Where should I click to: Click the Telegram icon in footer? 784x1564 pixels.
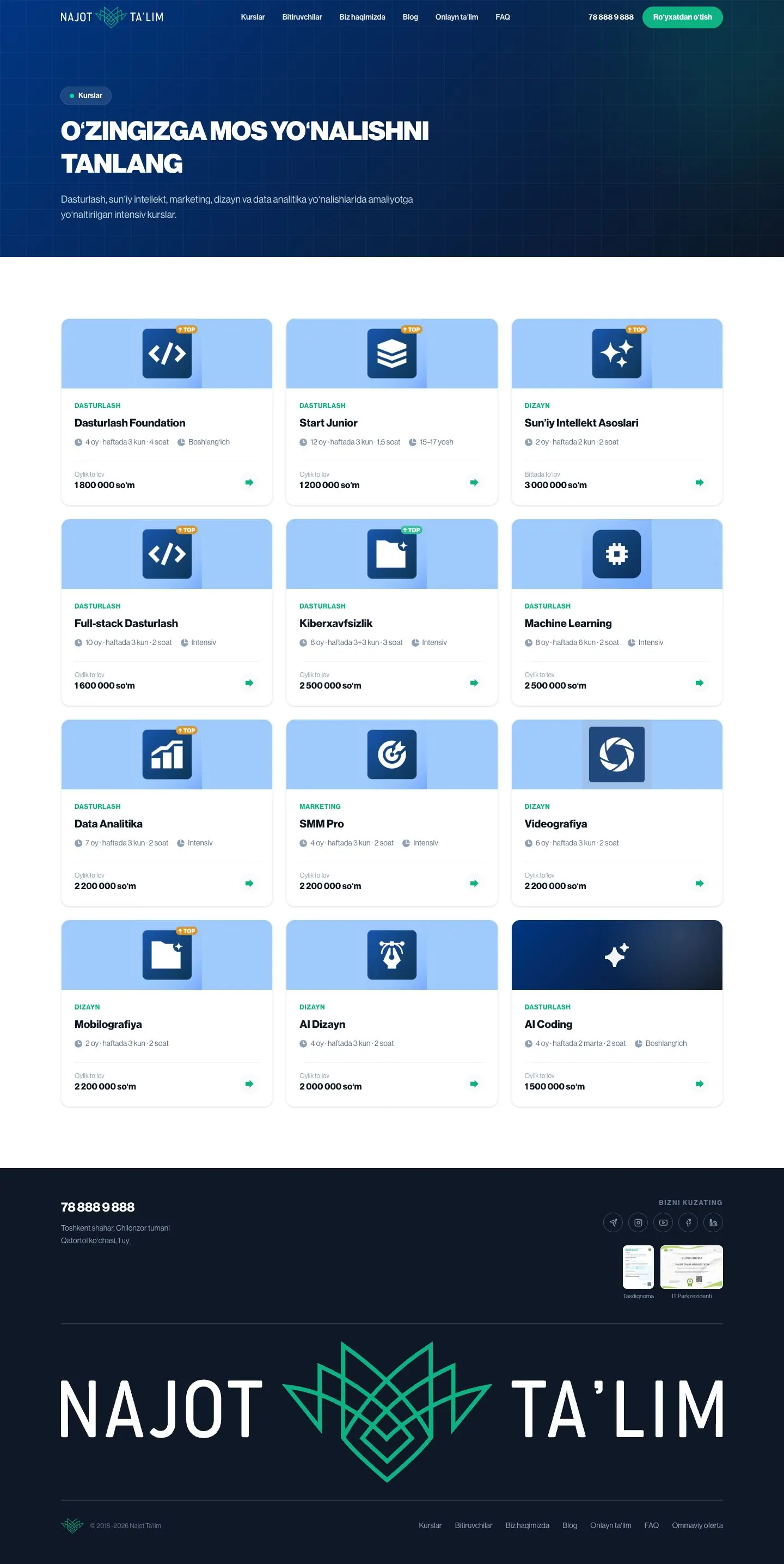613,1222
